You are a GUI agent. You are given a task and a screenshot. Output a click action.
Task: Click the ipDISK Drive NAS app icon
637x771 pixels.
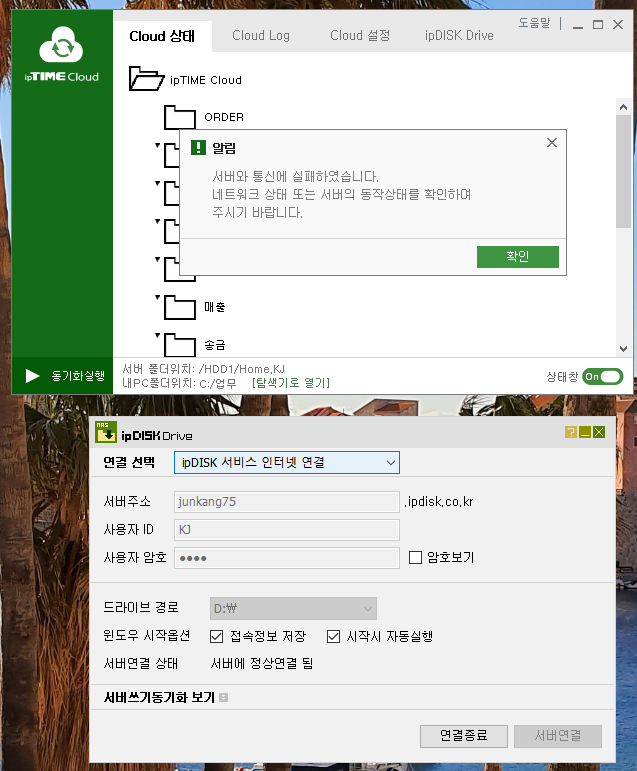pyautogui.click(x=106, y=432)
